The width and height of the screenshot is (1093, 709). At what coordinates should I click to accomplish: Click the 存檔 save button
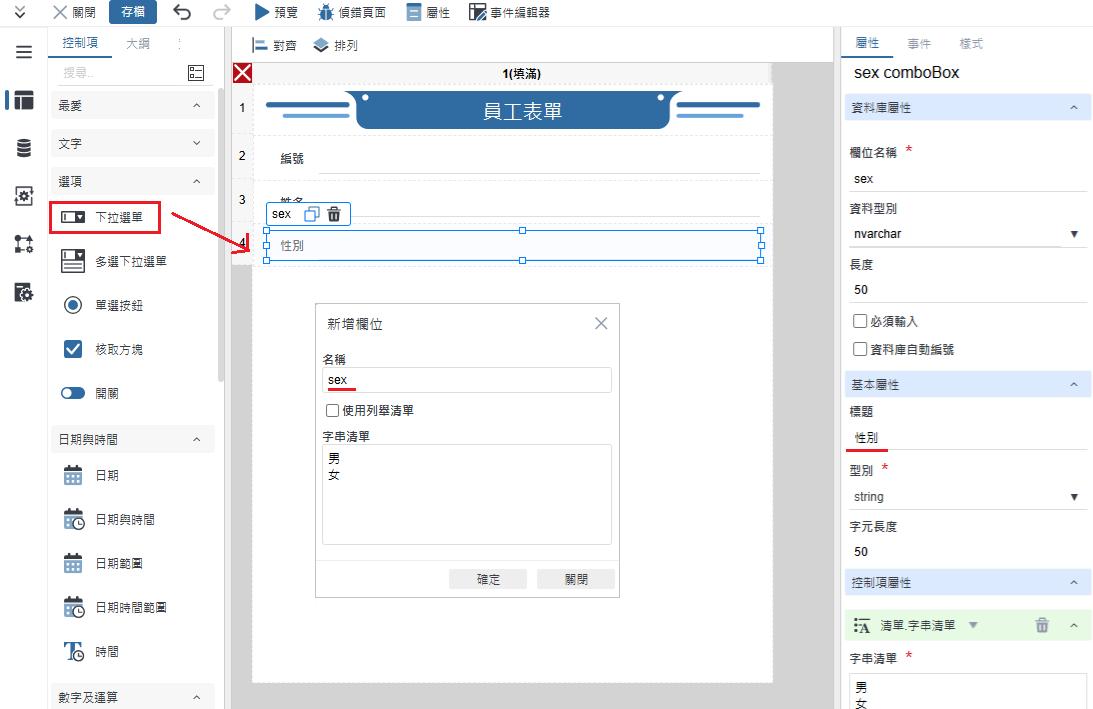[x=132, y=12]
